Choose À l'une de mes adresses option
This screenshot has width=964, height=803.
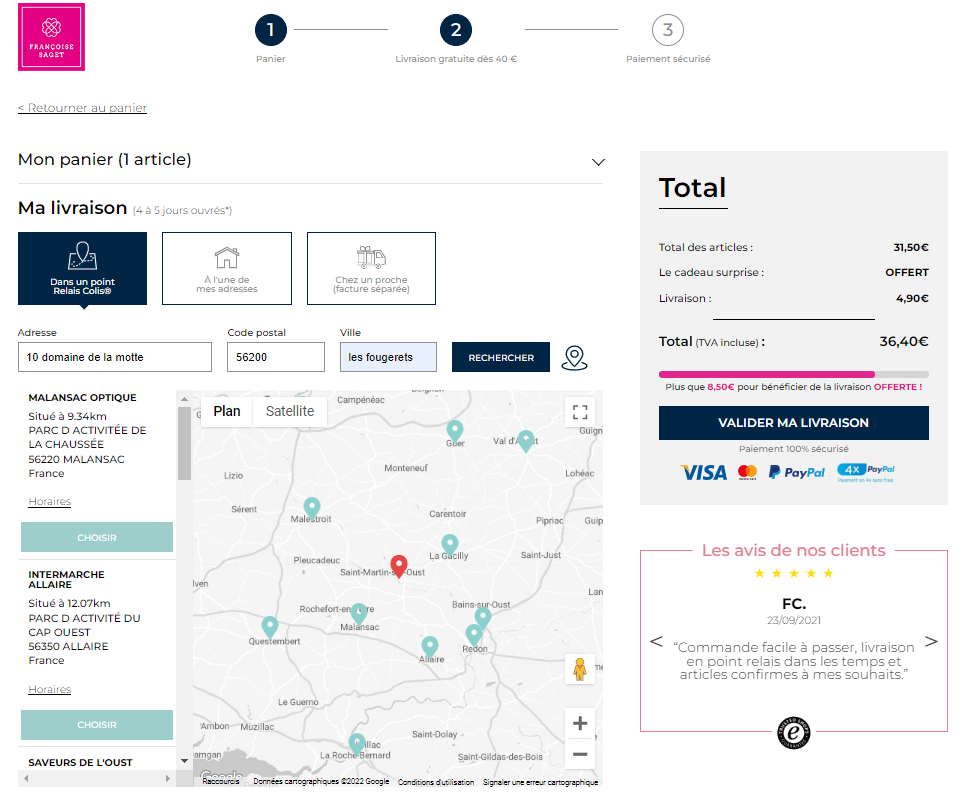(227, 268)
